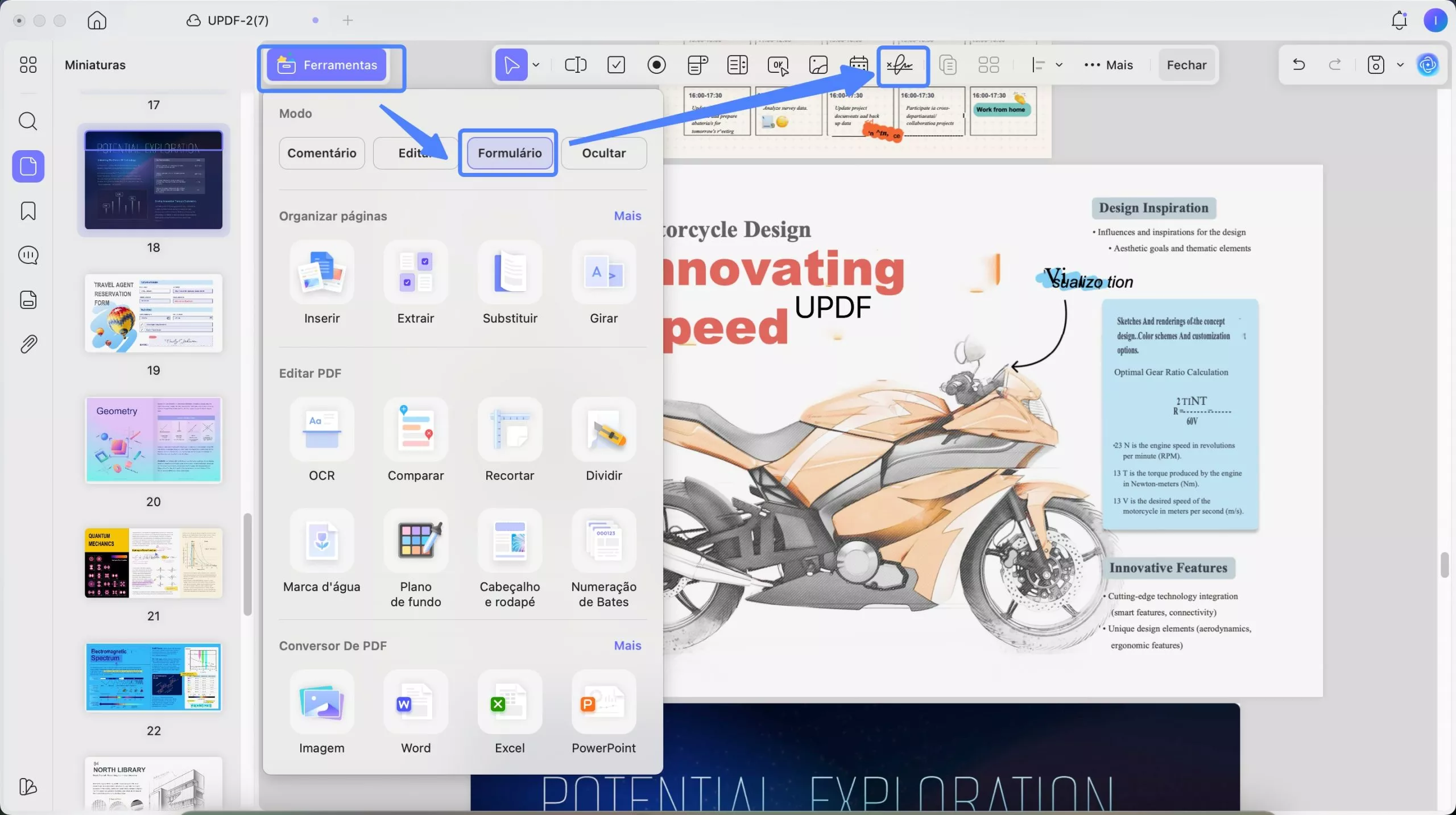Convert PDF to Word

pyautogui.click(x=416, y=713)
